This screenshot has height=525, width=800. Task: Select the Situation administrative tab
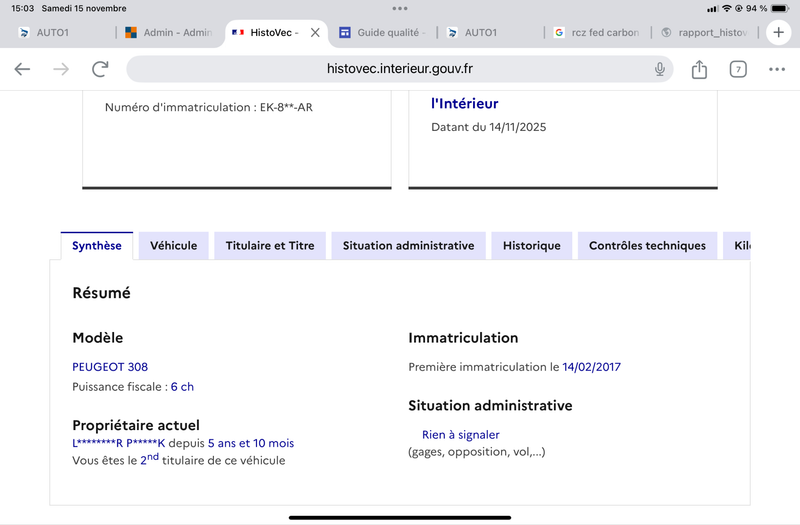408,245
